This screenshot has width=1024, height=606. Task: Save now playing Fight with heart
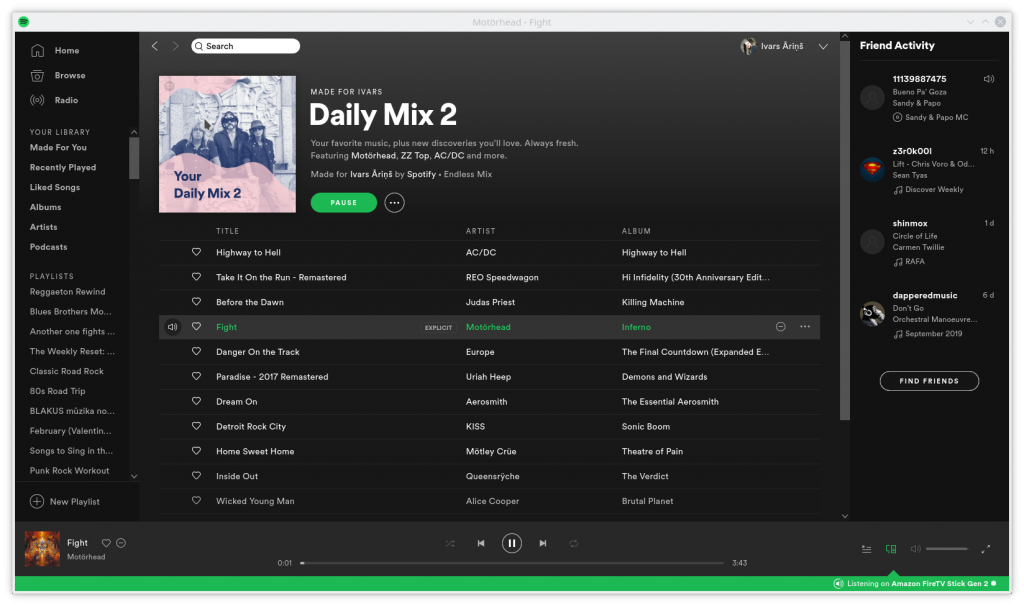pyautogui.click(x=106, y=543)
